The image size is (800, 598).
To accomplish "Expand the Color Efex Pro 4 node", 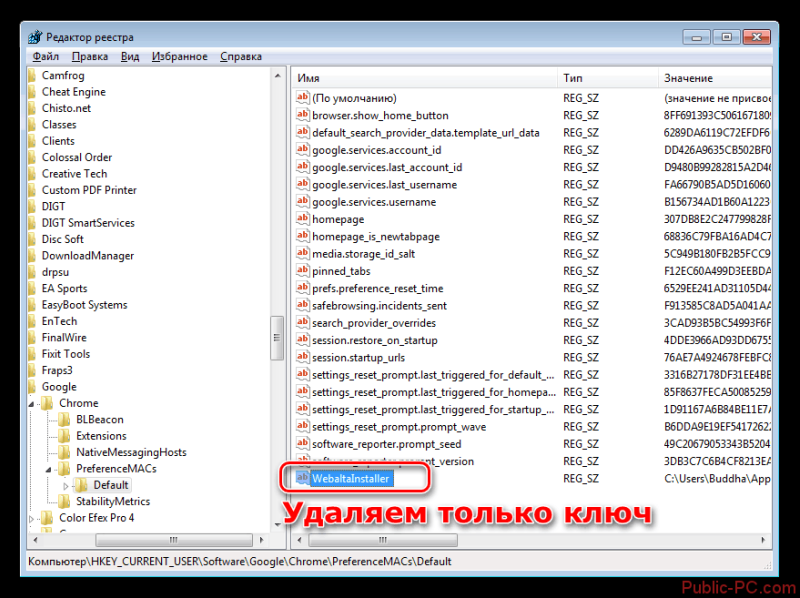I will click(x=32, y=518).
